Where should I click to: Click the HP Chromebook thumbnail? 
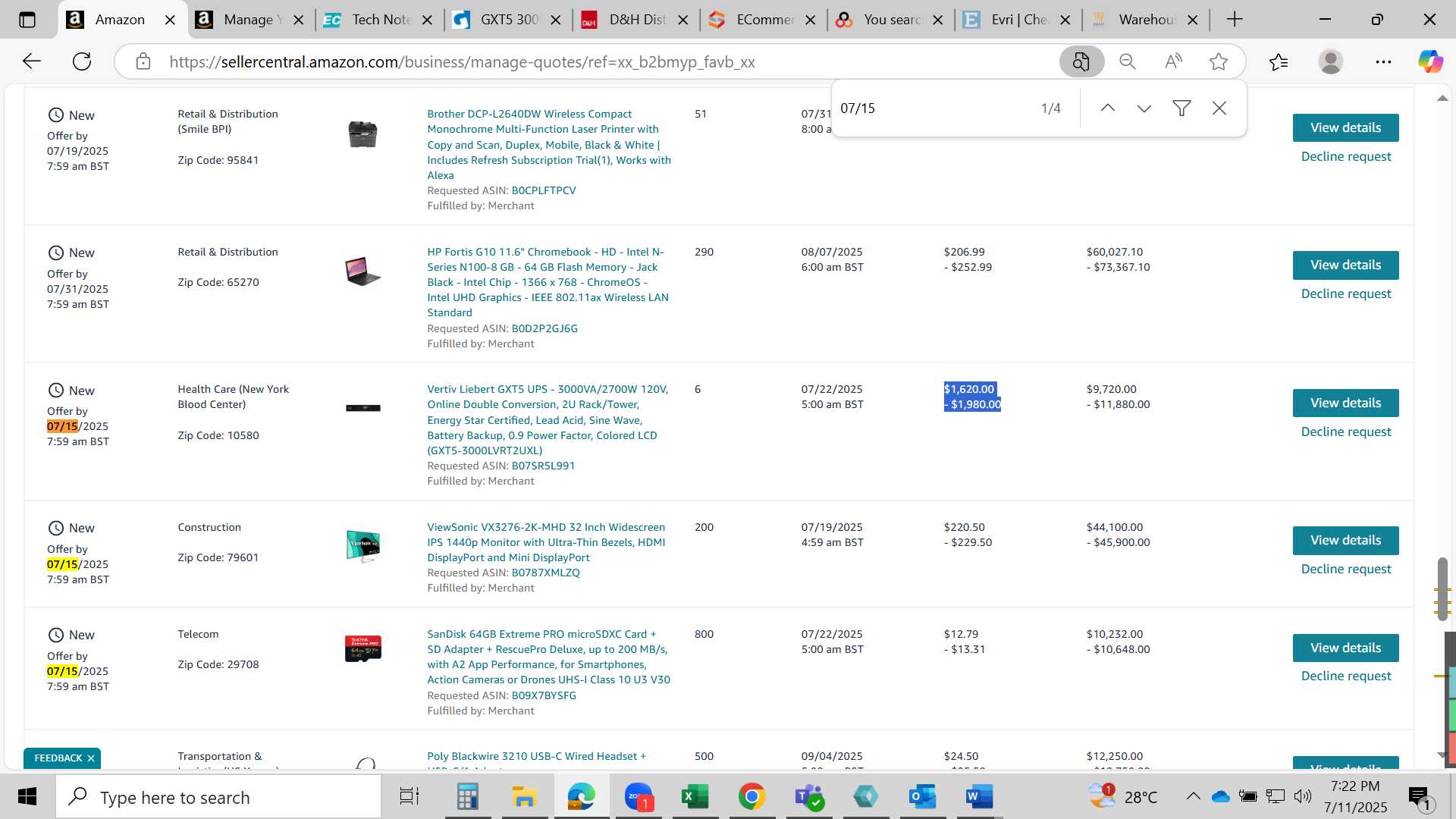coord(362,271)
